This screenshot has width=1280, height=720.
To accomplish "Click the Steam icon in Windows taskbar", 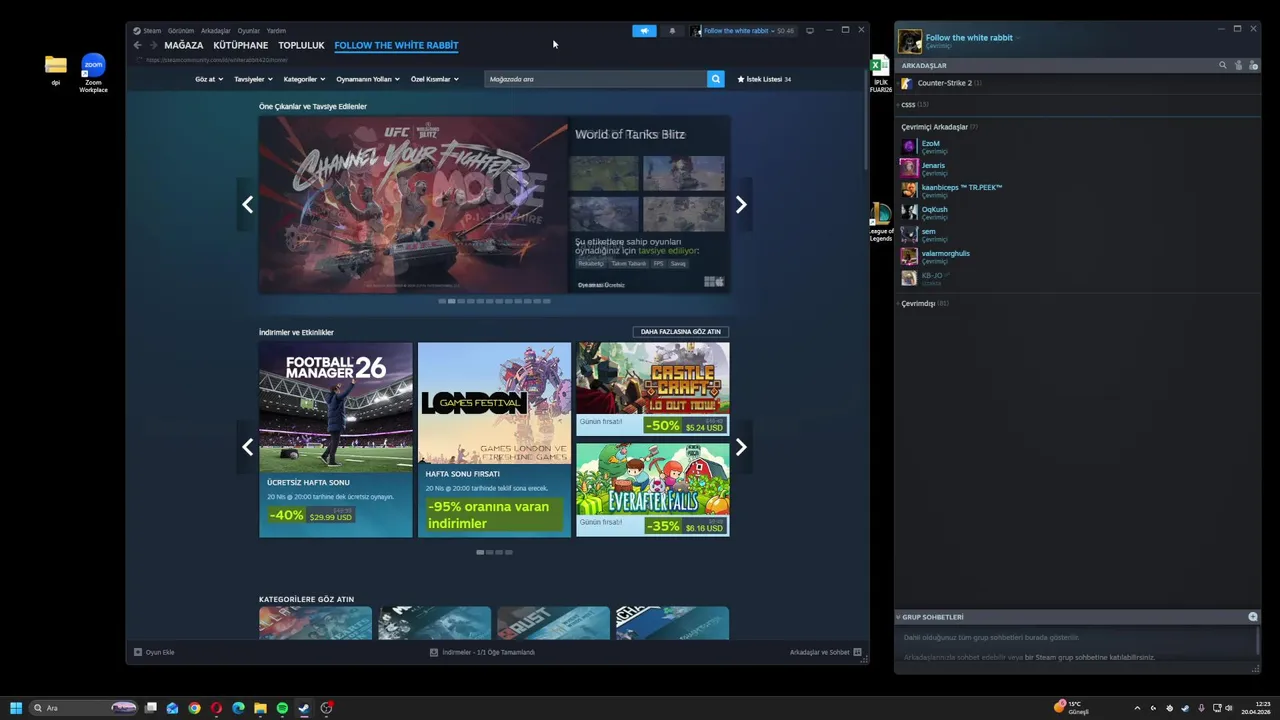I will pyautogui.click(x=304, y=708).
